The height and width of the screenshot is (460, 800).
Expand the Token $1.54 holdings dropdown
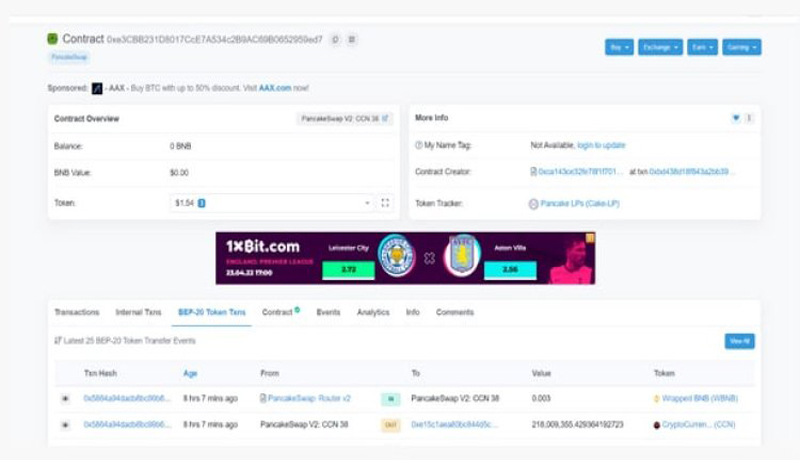coord(272,203)
